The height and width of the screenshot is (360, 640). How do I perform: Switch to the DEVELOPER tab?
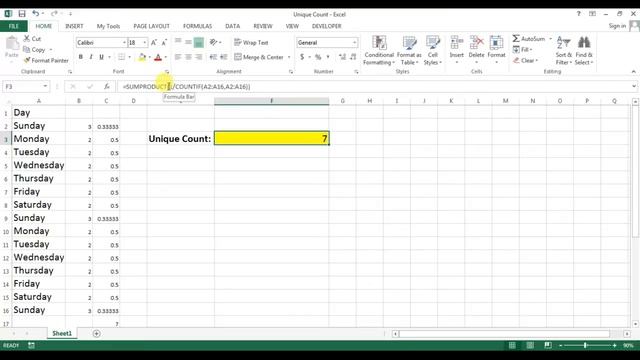tap(327, 26)
